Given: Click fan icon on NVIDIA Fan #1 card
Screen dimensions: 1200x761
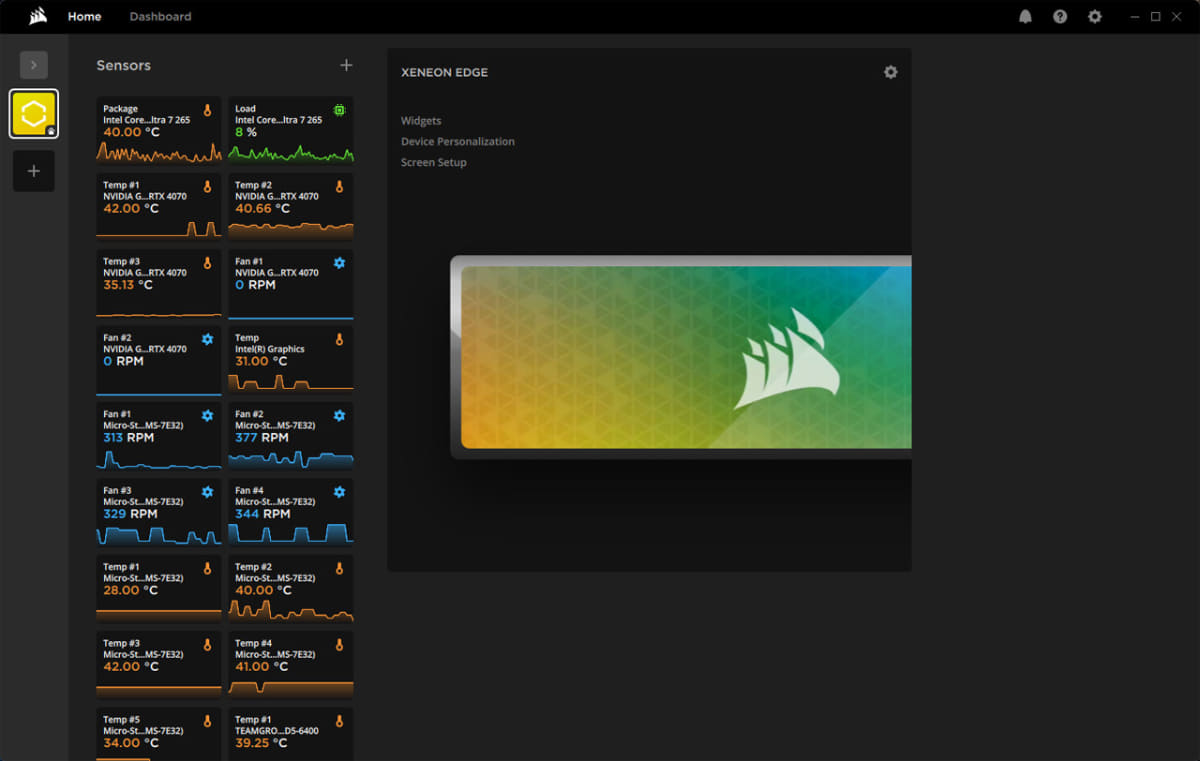Looking at the screenshot, I should (339, 263).
